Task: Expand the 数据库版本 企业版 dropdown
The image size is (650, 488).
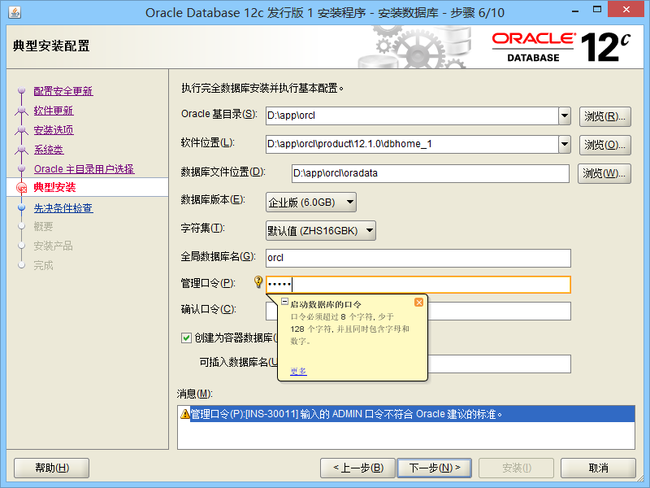Action: point(311,202)
